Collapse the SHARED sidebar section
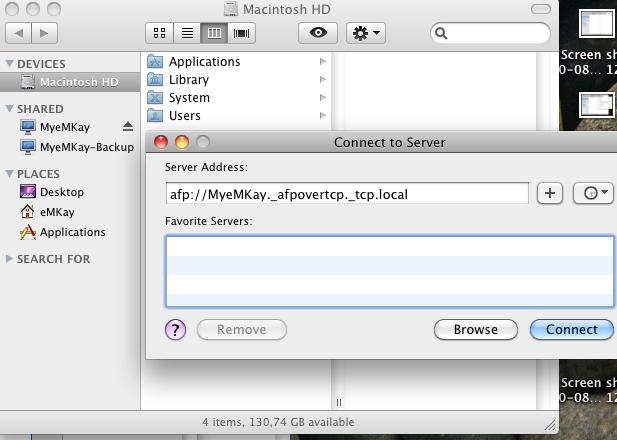 click(x=9, y=109)
